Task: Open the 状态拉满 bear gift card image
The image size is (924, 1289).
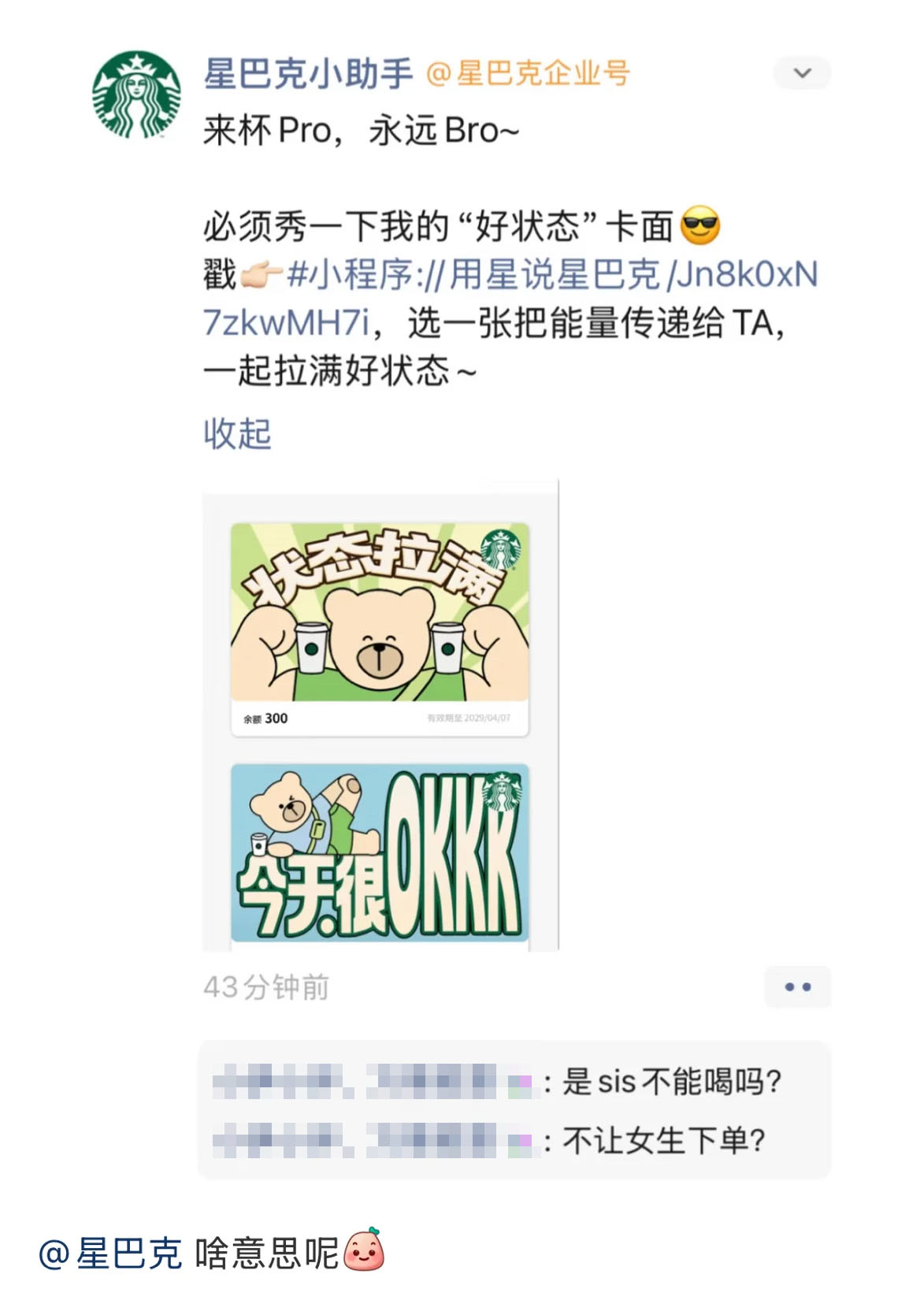Action: [x=380, y=629]
